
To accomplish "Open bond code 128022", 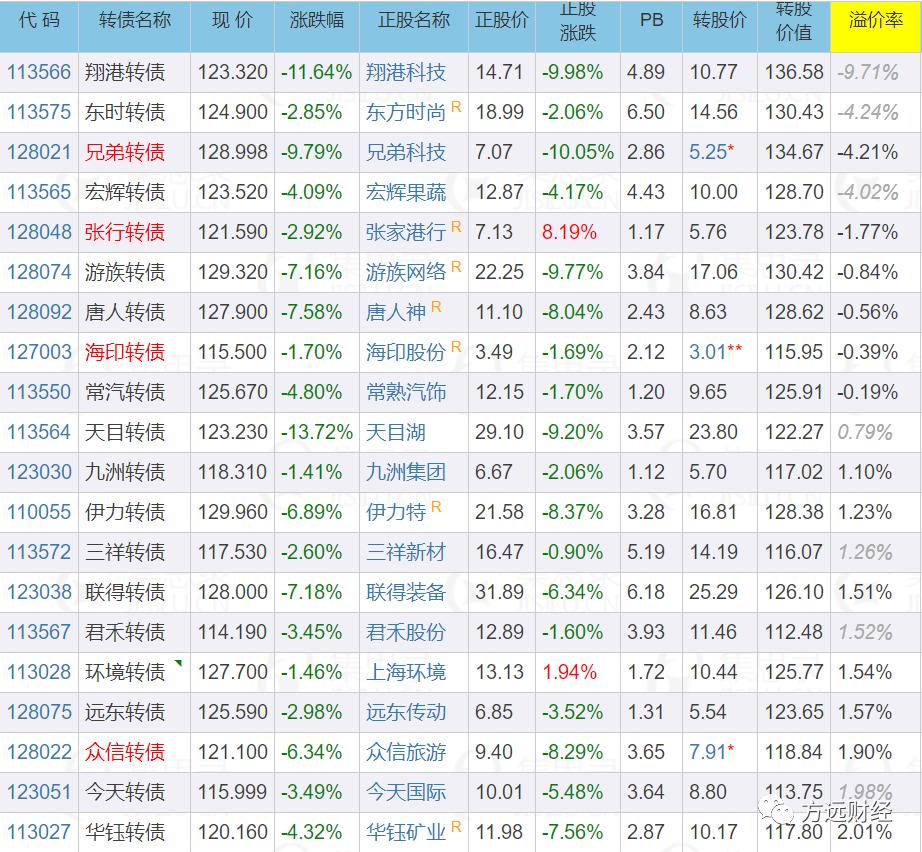I will [x=39, y=752].
